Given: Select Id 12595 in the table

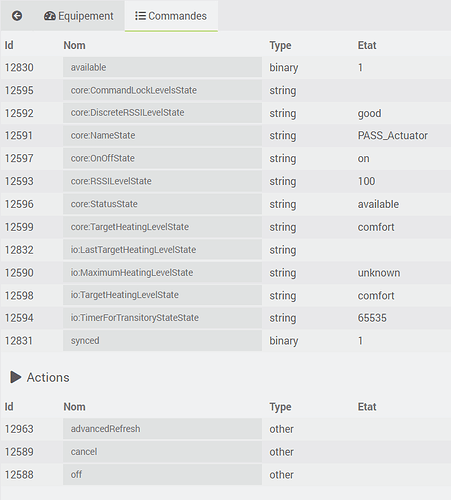Looking at the screenshot, I should point(19,90).
